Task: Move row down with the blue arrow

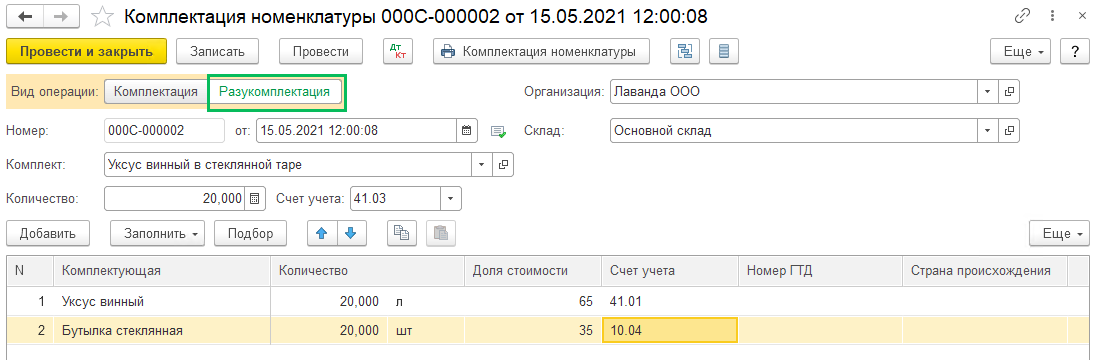Action: coord(352,233)
